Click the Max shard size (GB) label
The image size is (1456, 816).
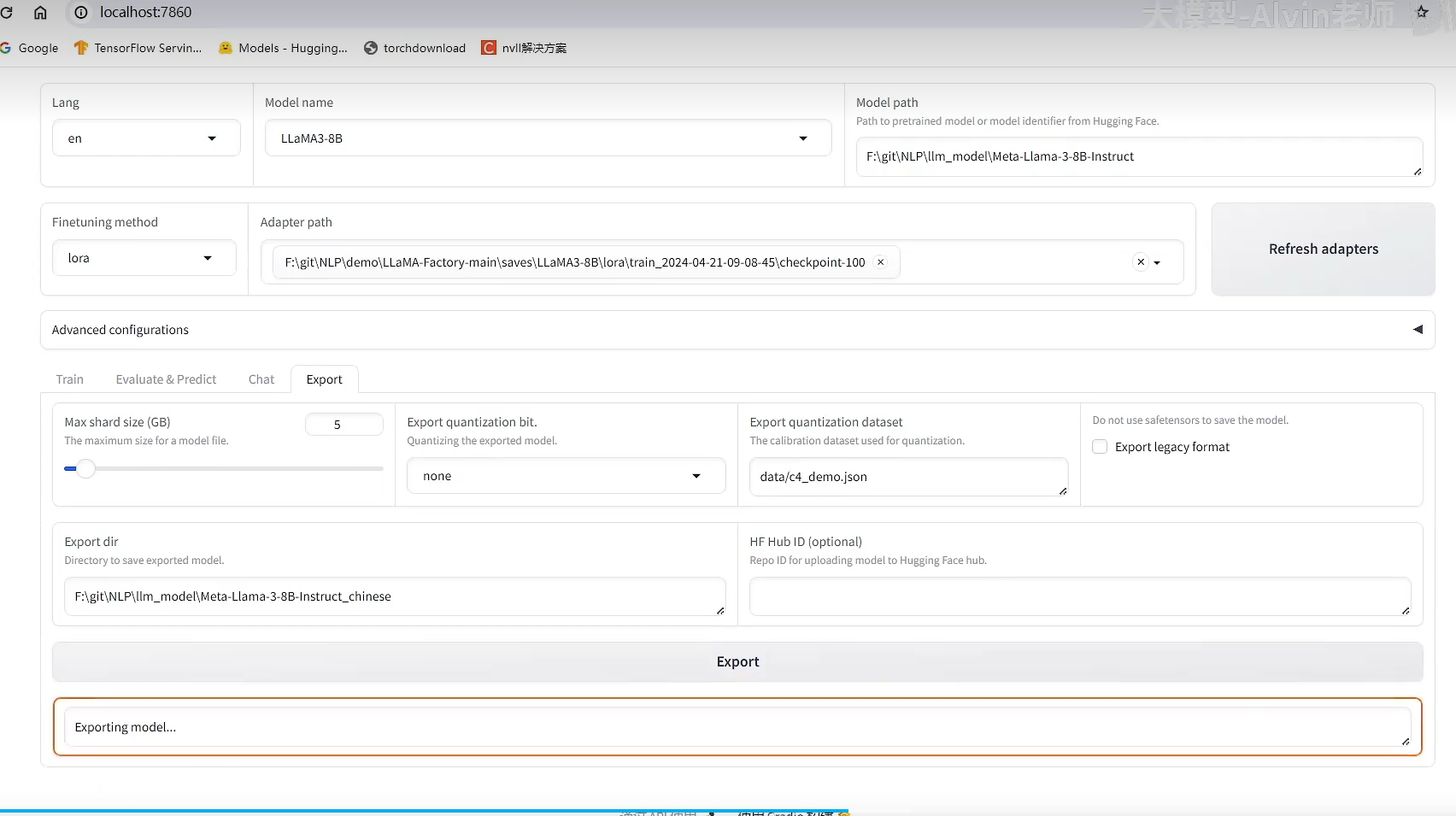point(117,422)
